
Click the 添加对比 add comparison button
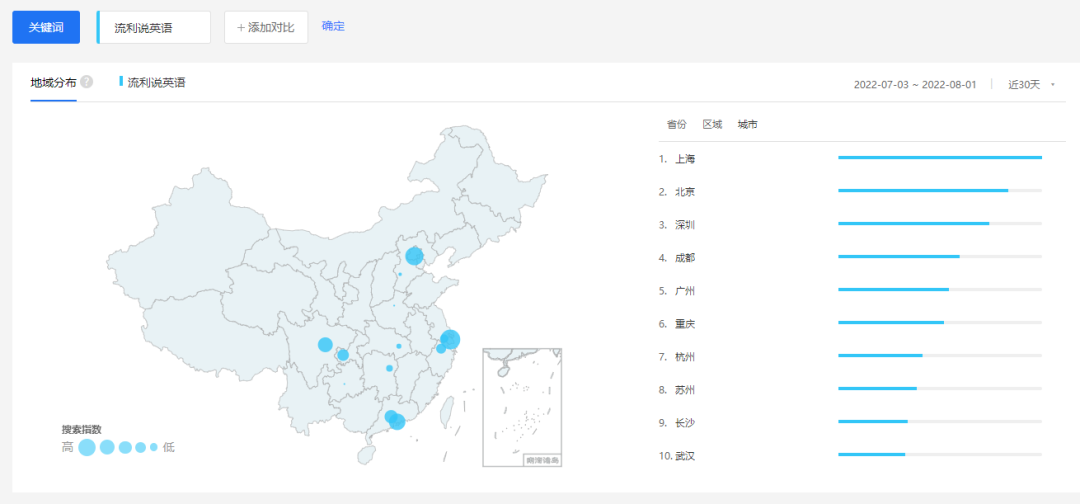(266, 27)
